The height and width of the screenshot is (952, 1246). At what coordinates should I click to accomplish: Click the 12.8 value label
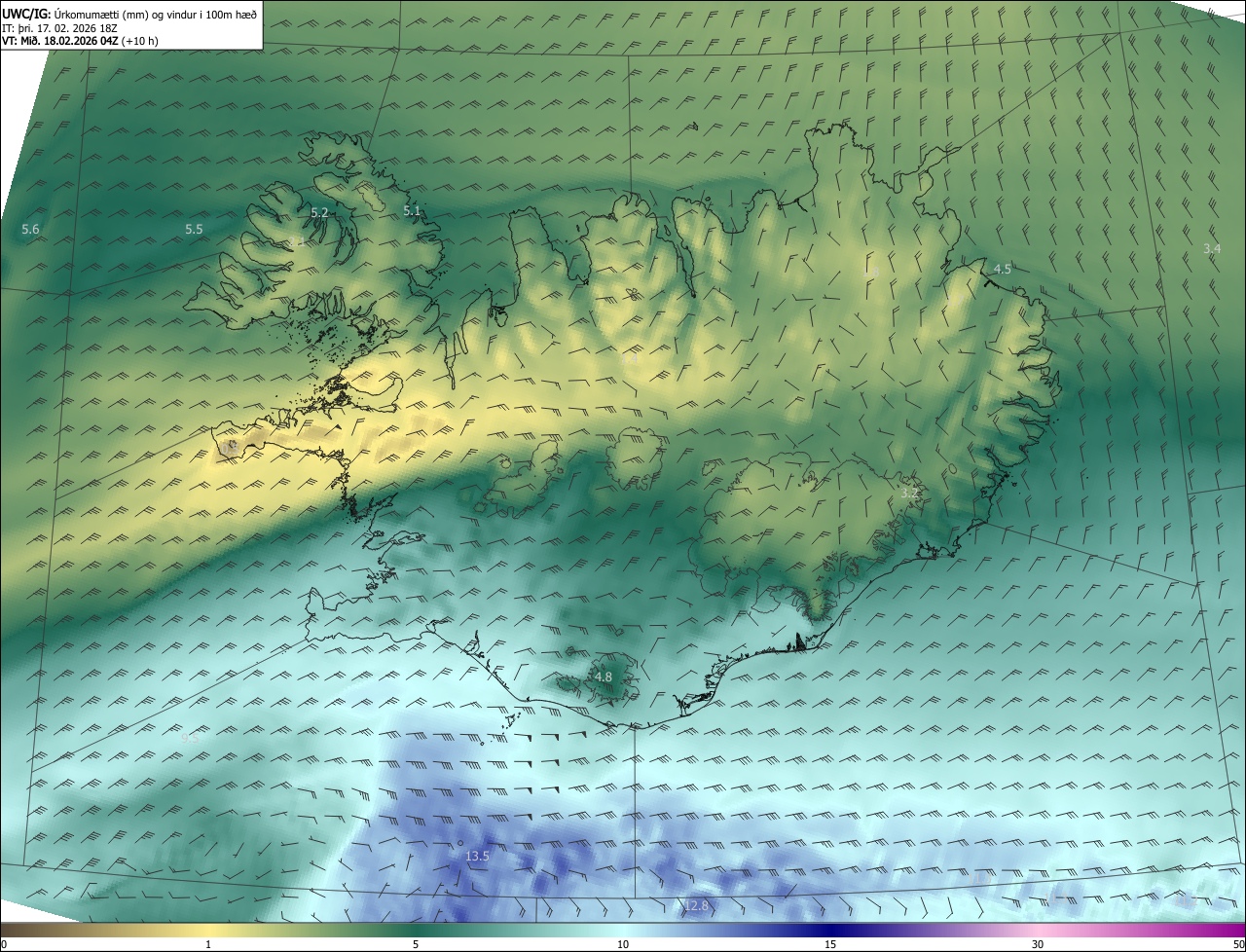(x=697, y=906)
